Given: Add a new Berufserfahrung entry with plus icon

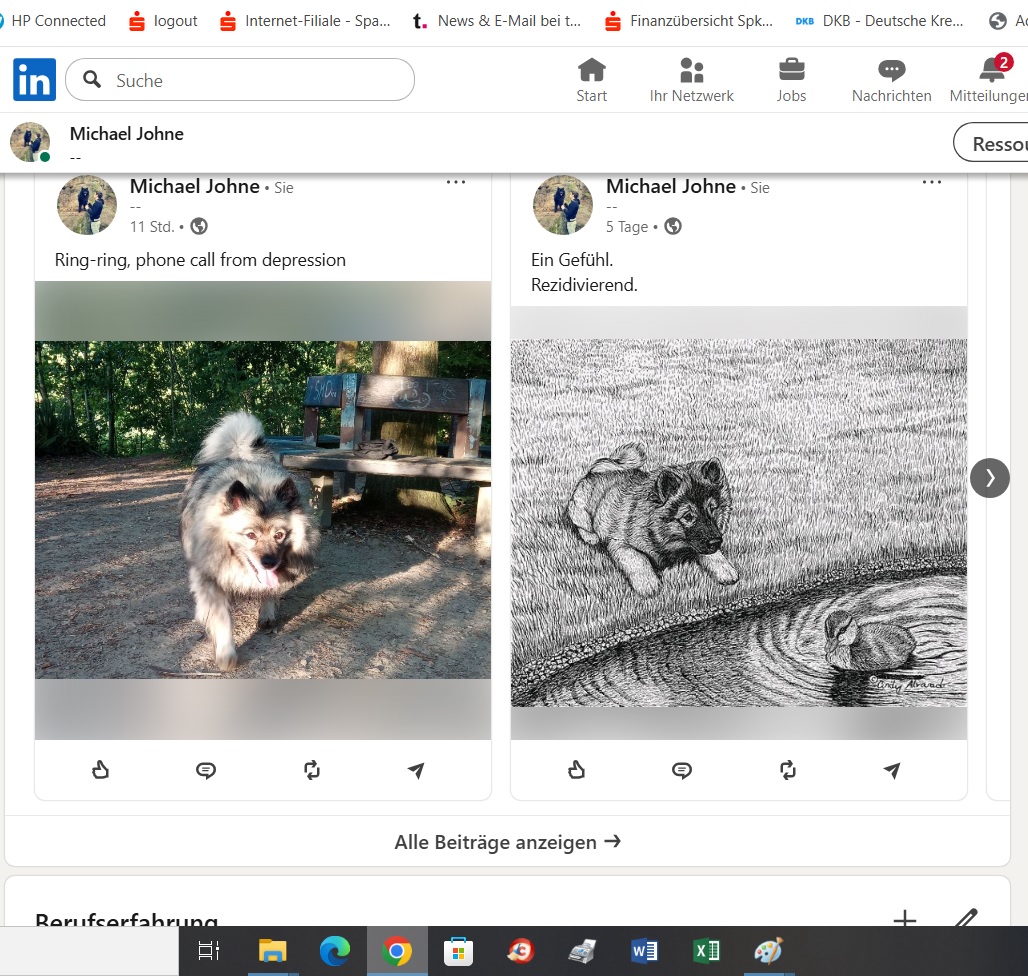Looking at the screenshot, I should (904, 920).
